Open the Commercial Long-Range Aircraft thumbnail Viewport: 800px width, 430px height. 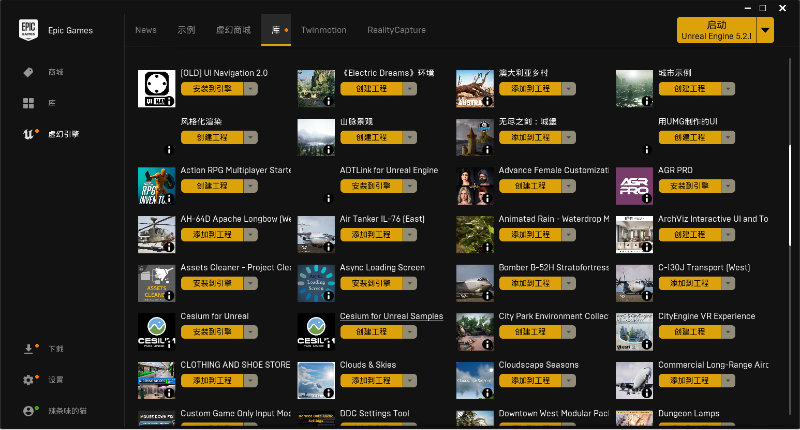[x=634, y=381]
